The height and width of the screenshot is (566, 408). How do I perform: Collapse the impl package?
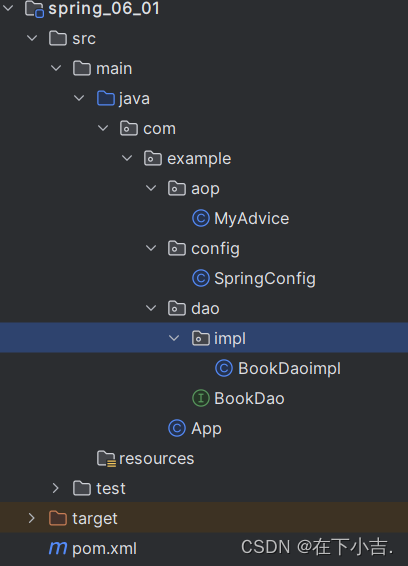[174, 338]
